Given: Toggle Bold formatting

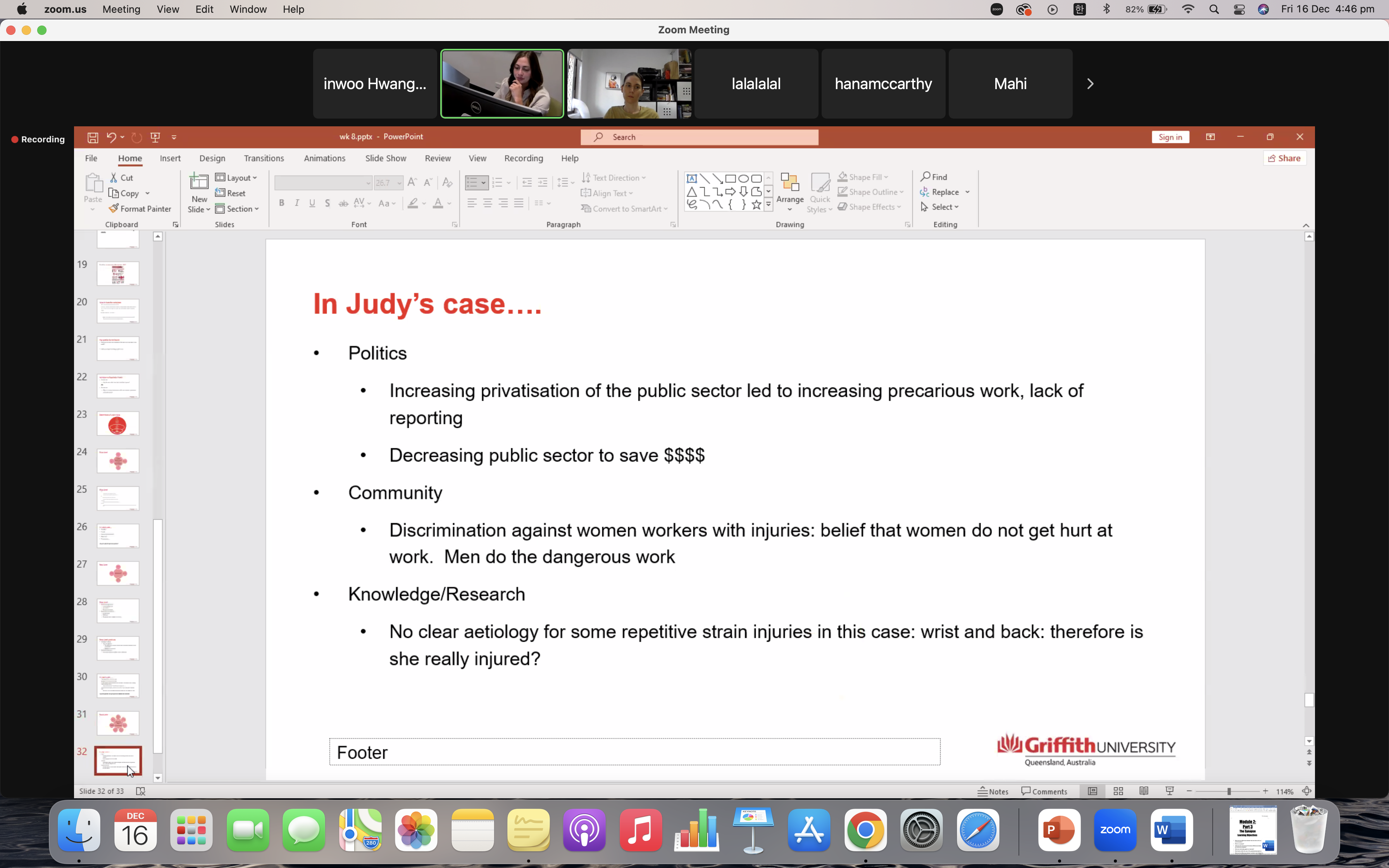Looking at the screenshot, I should point(281,203).
